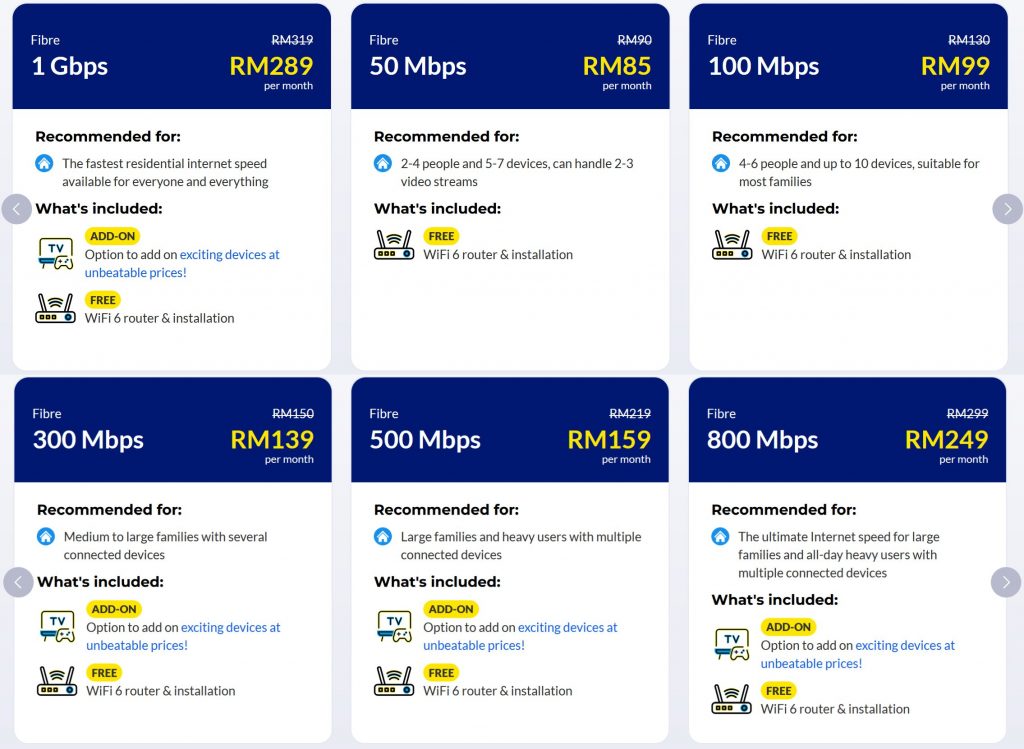Screen dimensions: 1024x749
Task: Click the bottom row right carousel arrow
Action: click(x=1006, y=582)
